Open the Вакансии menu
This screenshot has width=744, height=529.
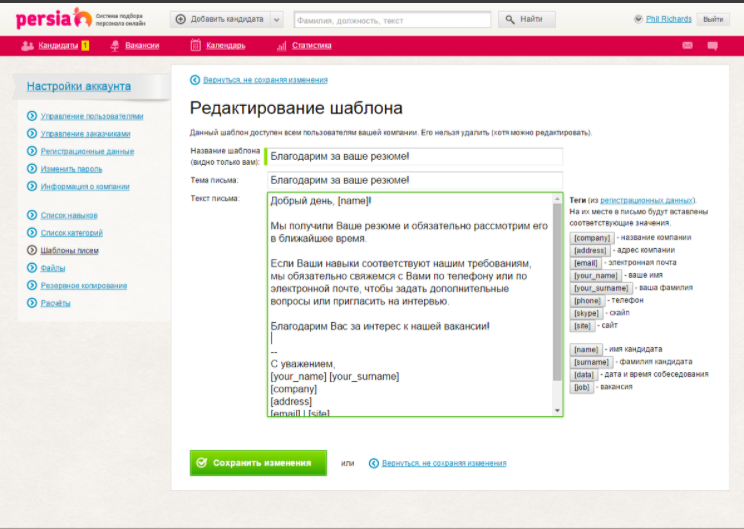(x=142, y=46)
